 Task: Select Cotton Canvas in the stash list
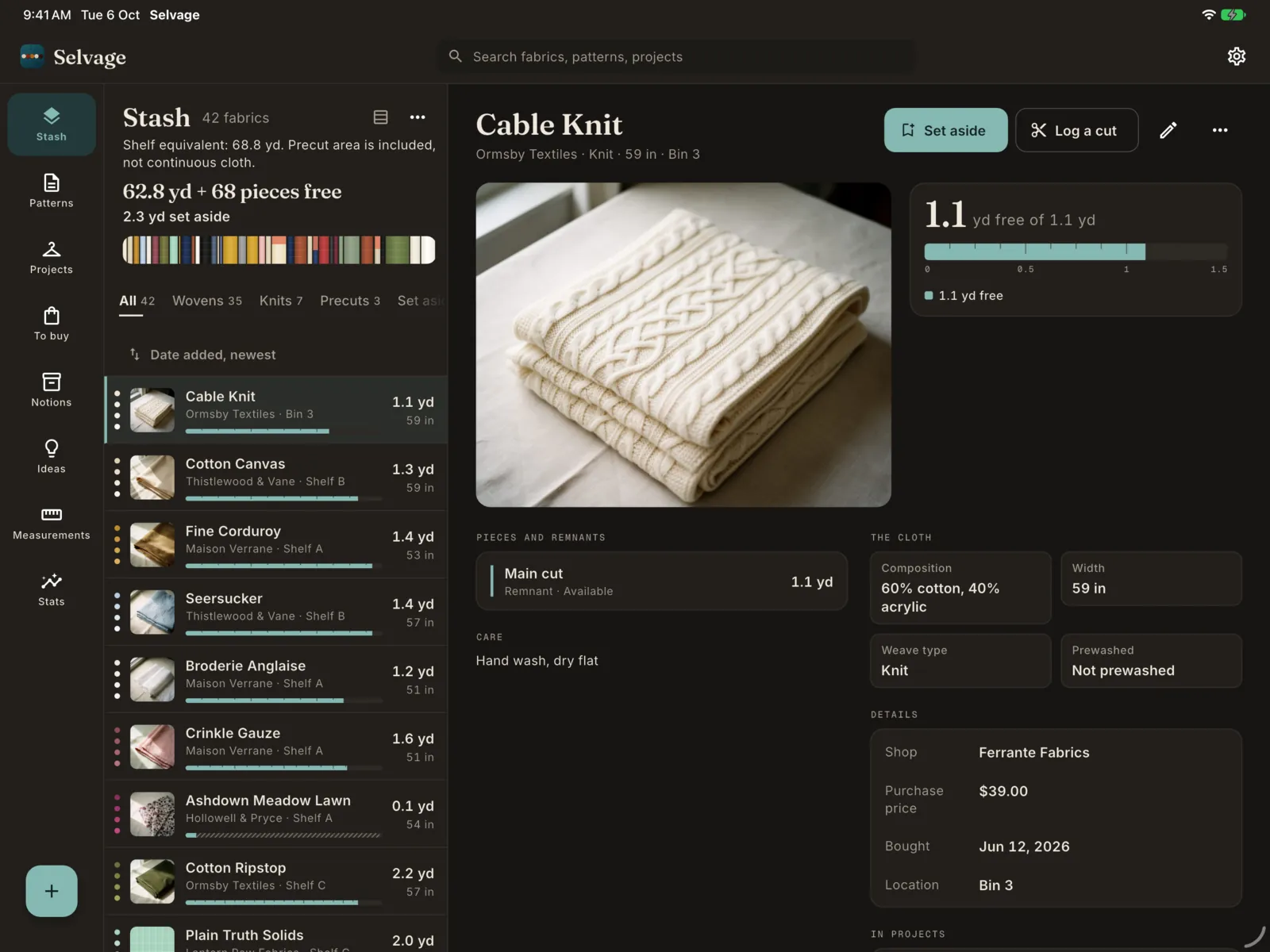276,477
